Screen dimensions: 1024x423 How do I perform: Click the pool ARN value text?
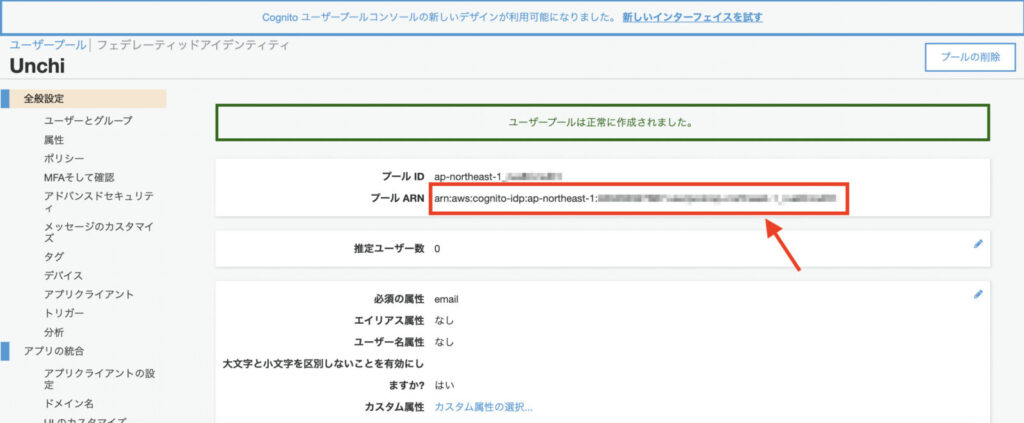pos(634,196)
